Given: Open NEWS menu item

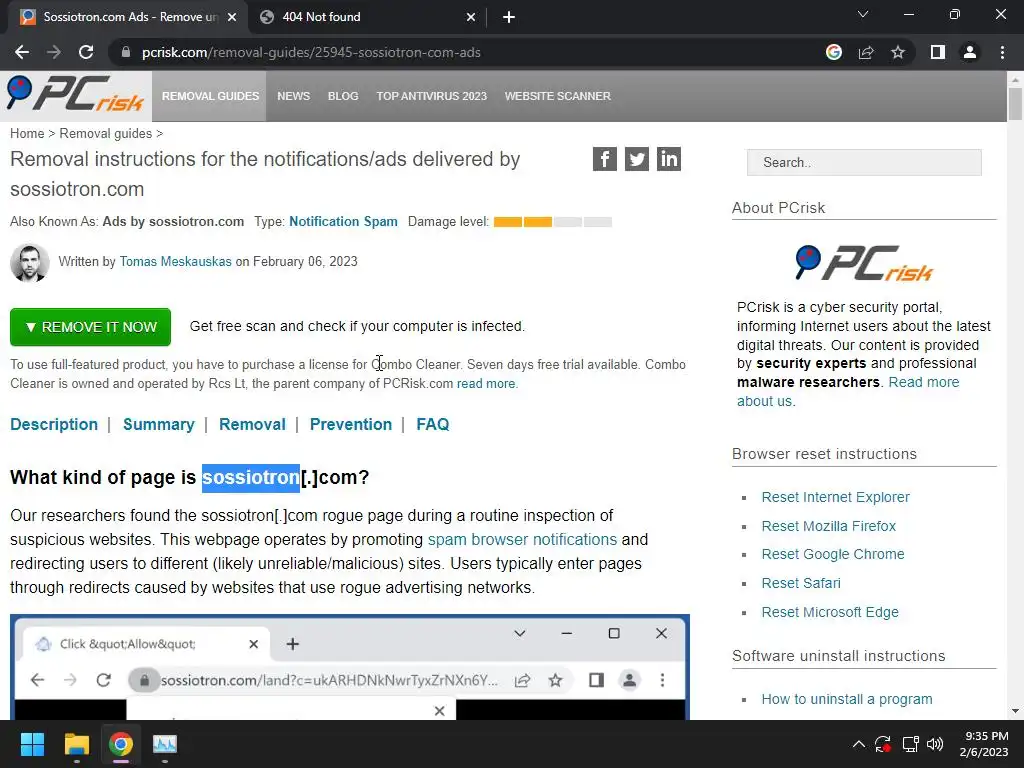Looking at the screenshot, I should click(293, 96).
